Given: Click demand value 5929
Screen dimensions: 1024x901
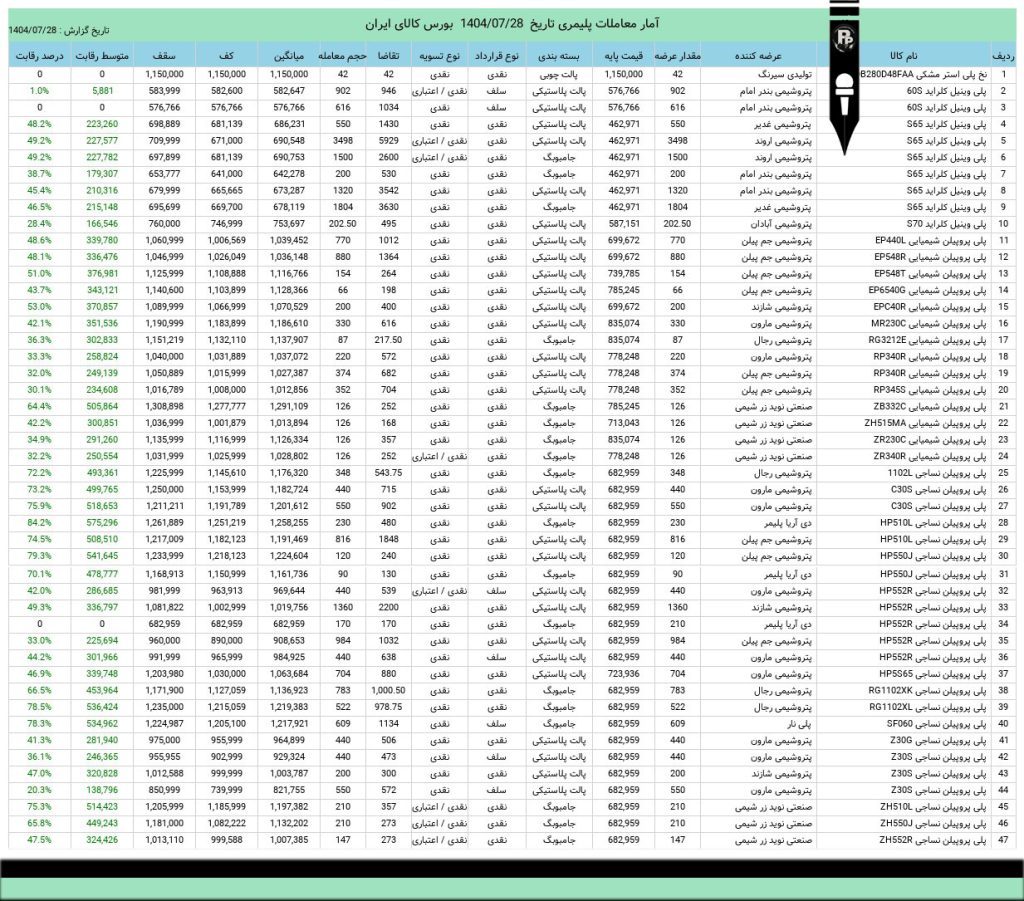Looking at the screenshot, I should click(x=389, y=140).
